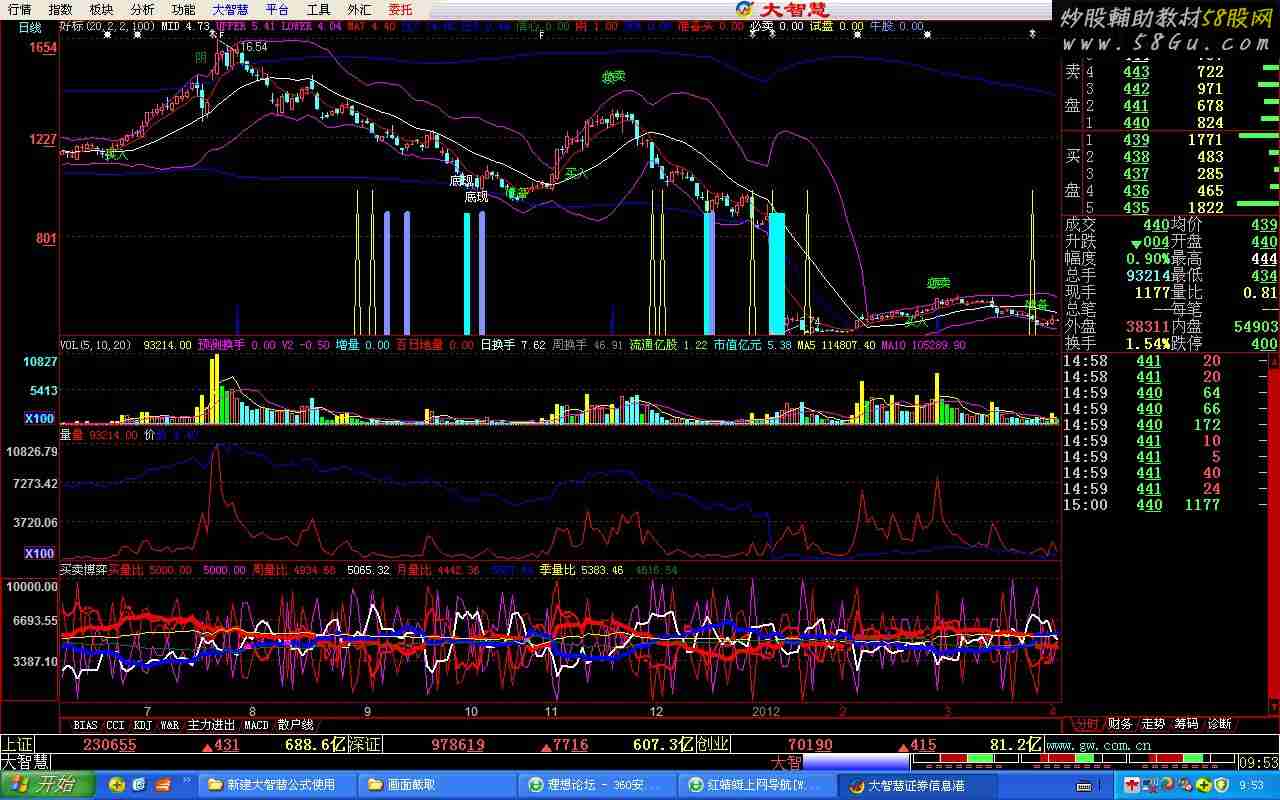1280x800 pixels.
Task: Click the 跌停 value 400
Action: pyautogui.click(x=1264, y=343)
